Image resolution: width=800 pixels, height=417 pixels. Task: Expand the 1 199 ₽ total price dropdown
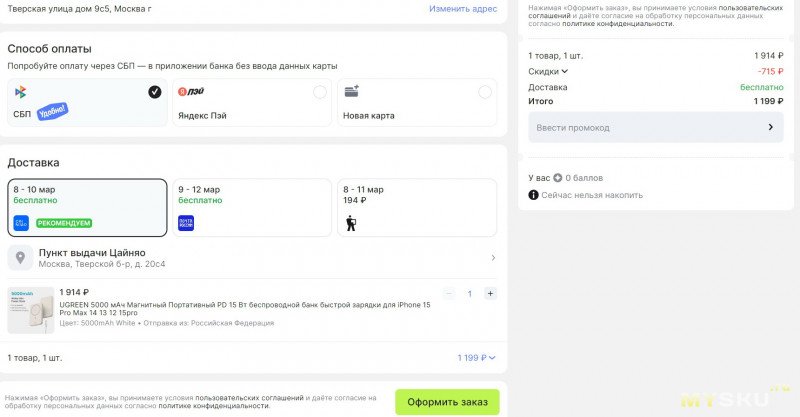click(x=476, y=357)
